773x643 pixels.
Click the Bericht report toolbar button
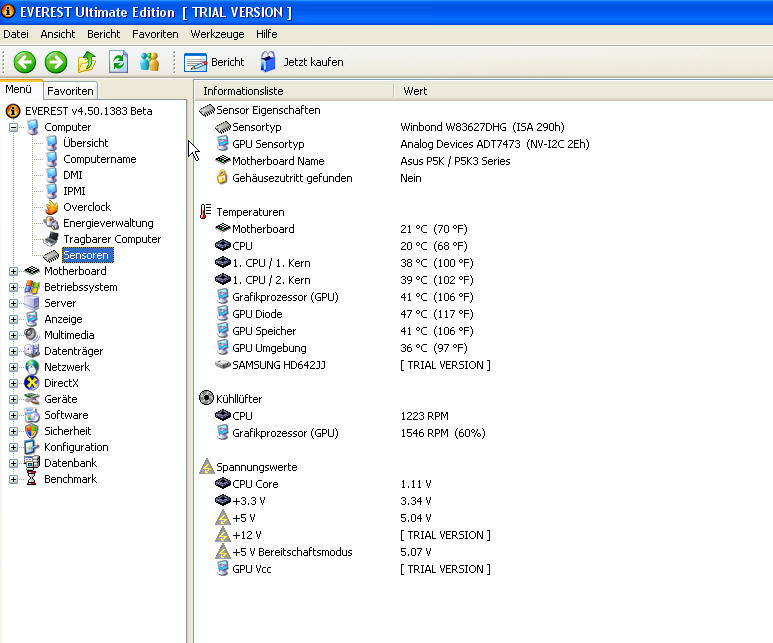214,62
